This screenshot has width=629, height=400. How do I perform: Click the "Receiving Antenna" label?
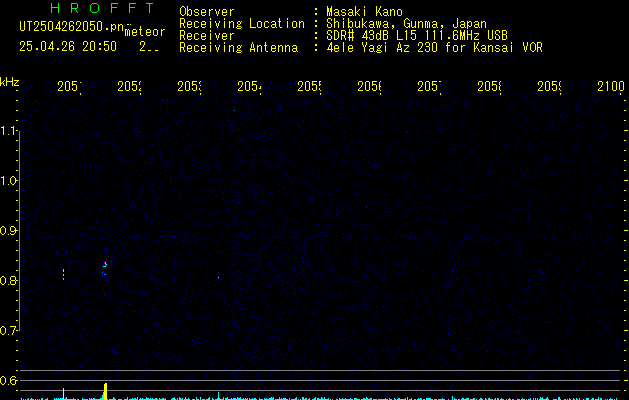point(238,48)
